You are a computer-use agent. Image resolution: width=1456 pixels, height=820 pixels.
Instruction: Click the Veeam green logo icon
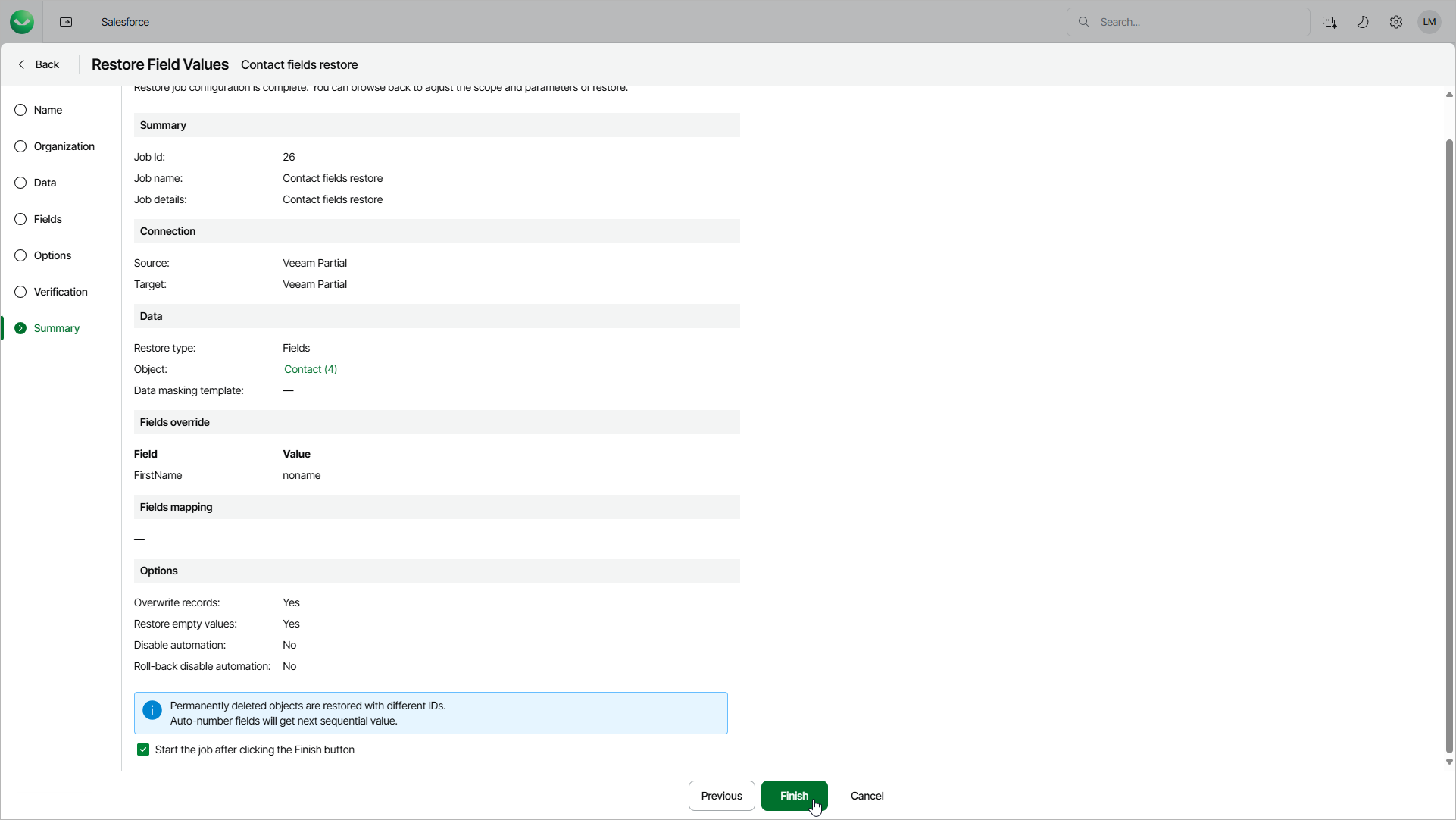[x=22, y=22]
